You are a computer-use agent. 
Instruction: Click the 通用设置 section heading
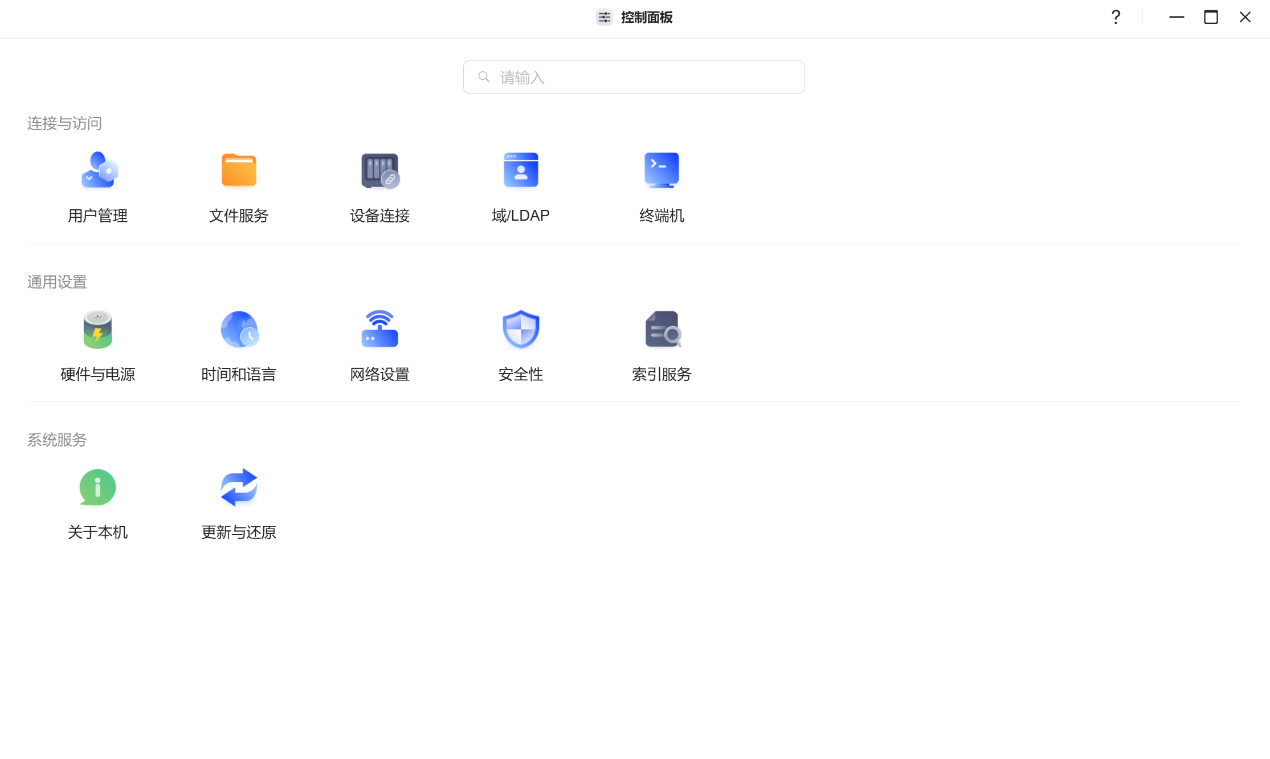tap(57, 282)
